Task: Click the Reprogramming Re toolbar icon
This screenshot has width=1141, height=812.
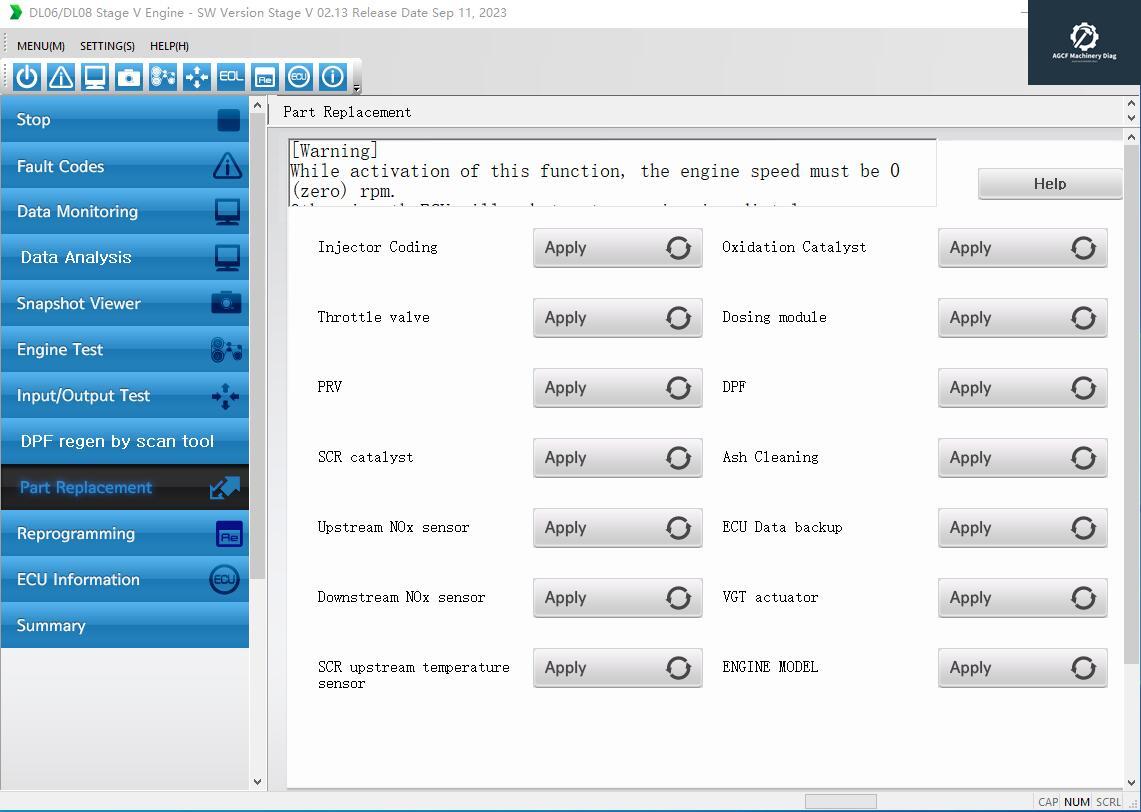Action: pos(264,77)
